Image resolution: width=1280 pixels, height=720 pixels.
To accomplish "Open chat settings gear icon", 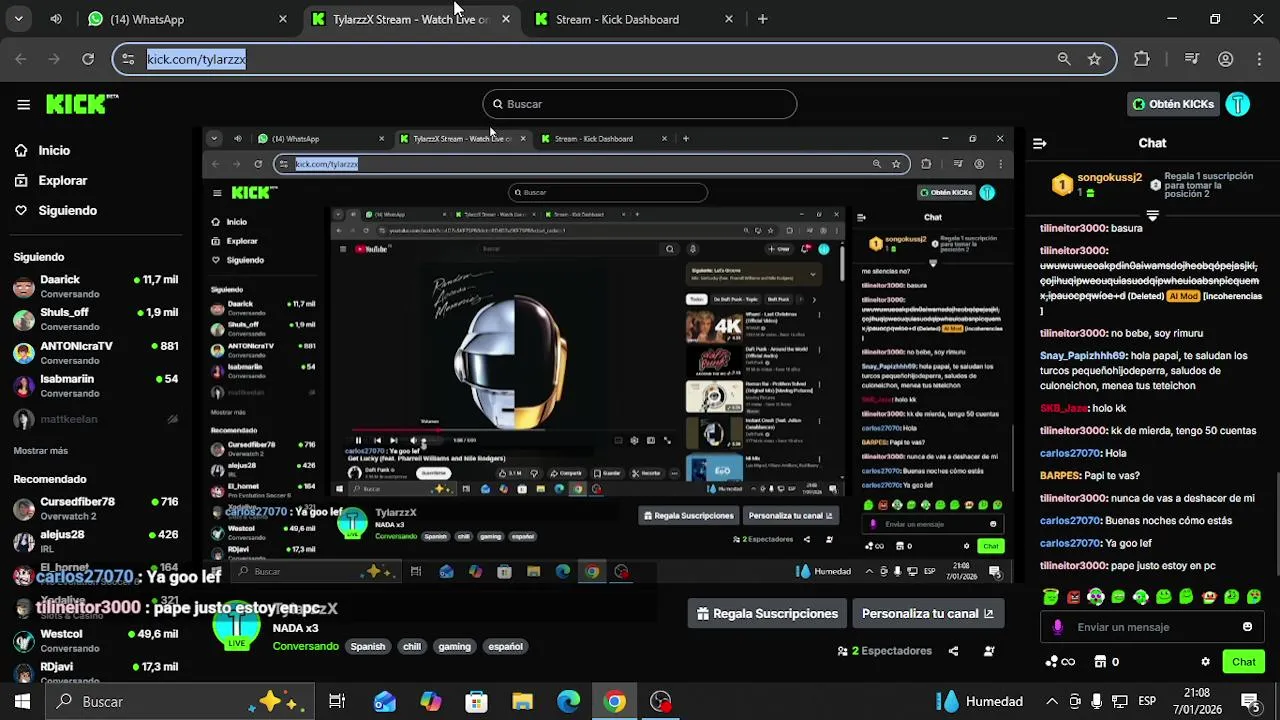I will 1205,662.
